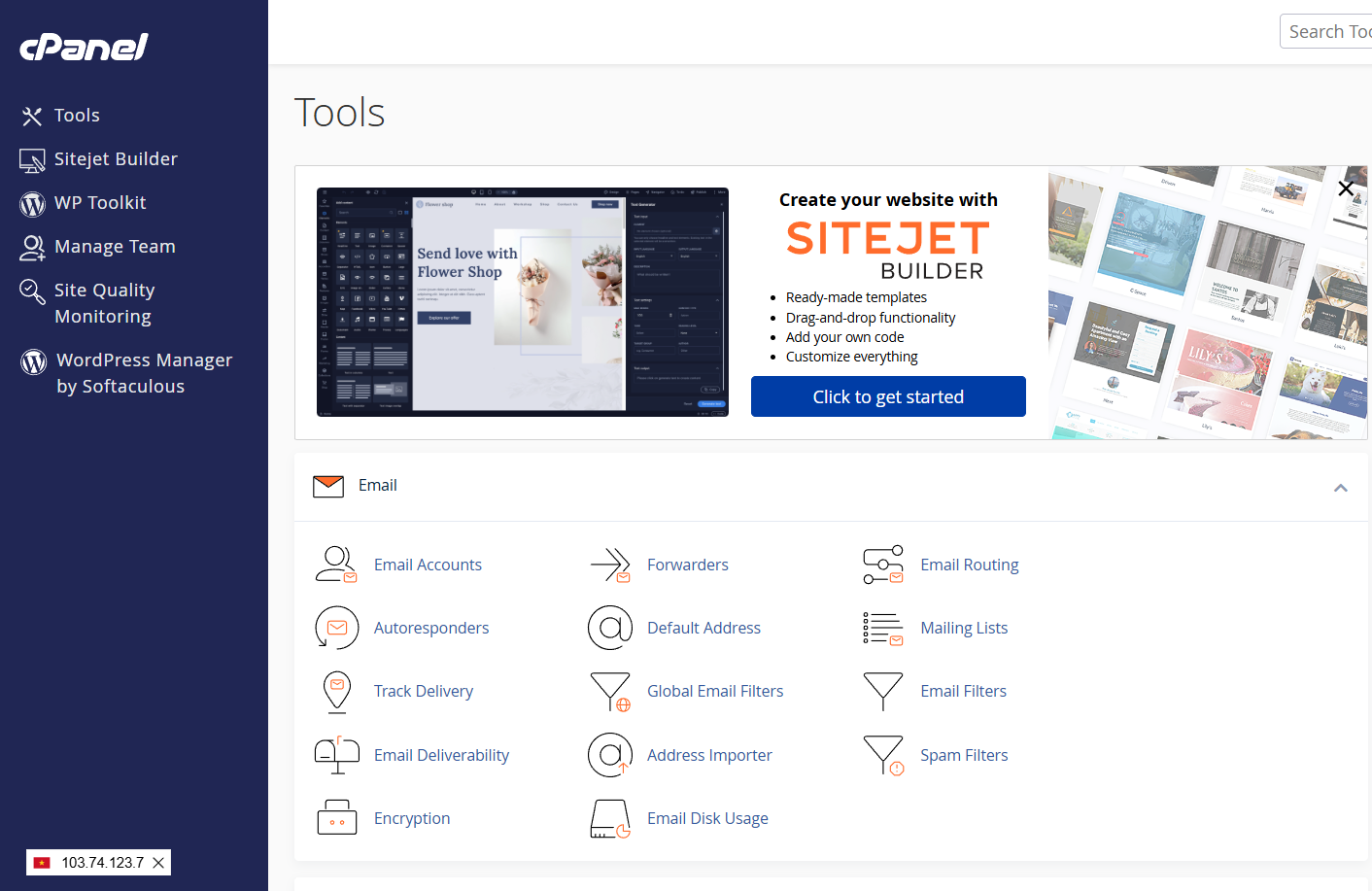Click the 103.74.123.7 IP address text

tap(103, 863)
